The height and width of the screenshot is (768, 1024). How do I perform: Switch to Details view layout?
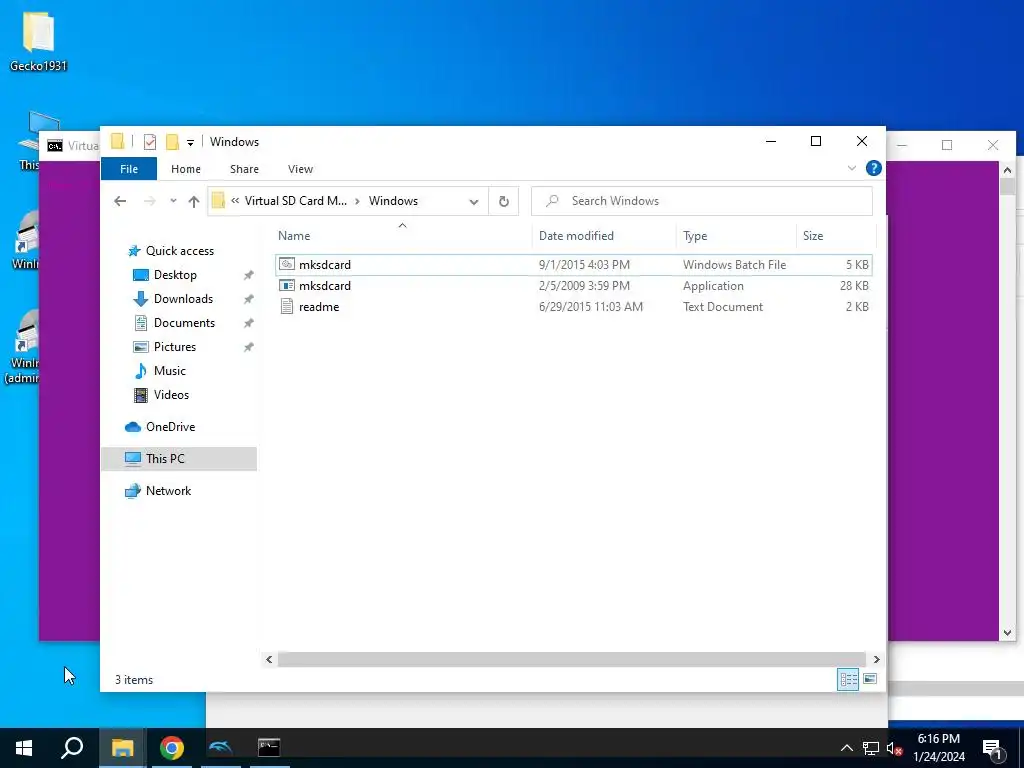pyautogui.click(x=848, y=679)
